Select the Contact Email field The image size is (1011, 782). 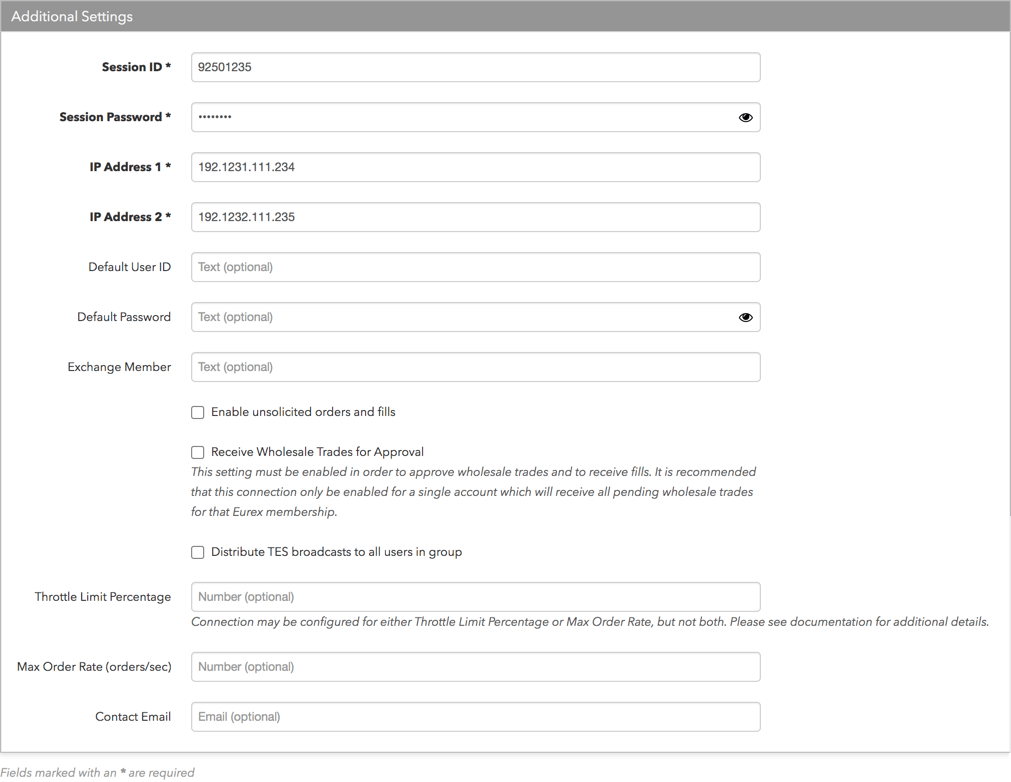pyautogui.click(x=476, y=717)
